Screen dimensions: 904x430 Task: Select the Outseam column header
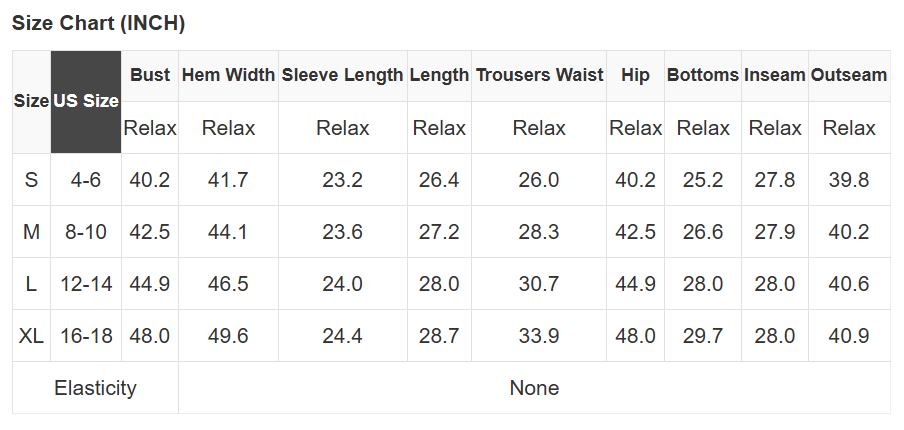tap(848, 75)
